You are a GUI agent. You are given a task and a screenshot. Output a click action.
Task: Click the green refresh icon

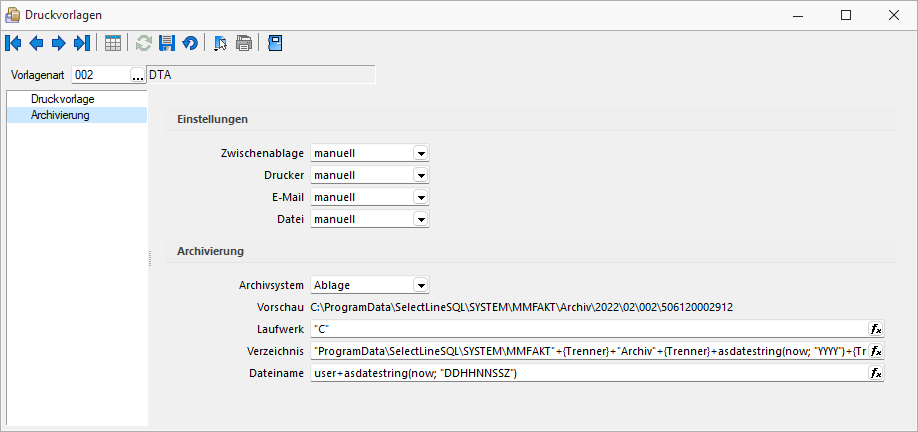tap(143, 43)
